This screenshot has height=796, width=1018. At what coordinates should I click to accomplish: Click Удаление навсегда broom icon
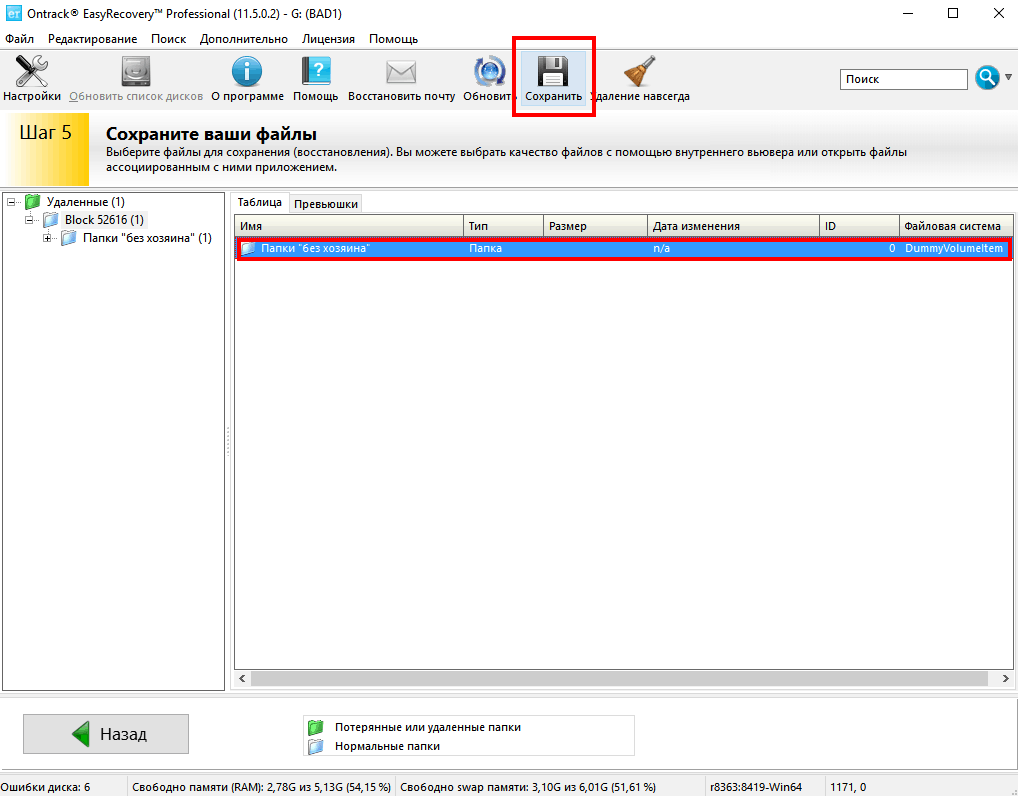tap(640, 72)
